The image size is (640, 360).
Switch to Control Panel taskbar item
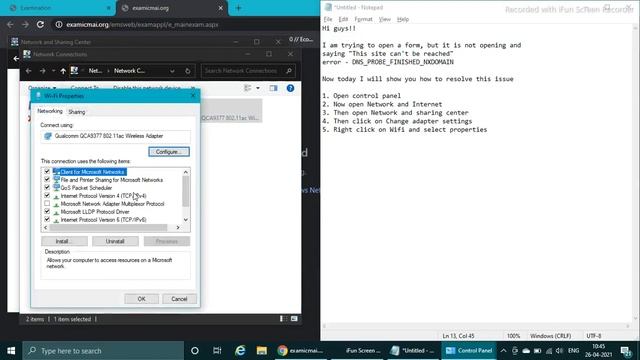coord(469,351)
